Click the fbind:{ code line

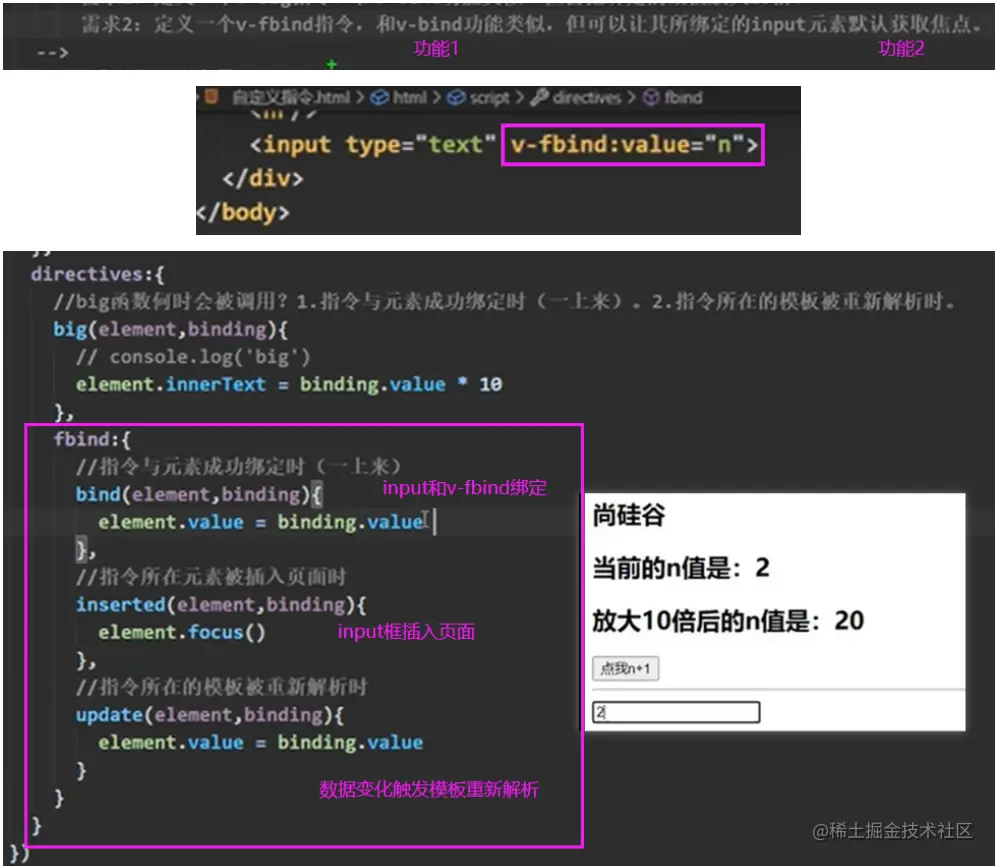[92, 439]
